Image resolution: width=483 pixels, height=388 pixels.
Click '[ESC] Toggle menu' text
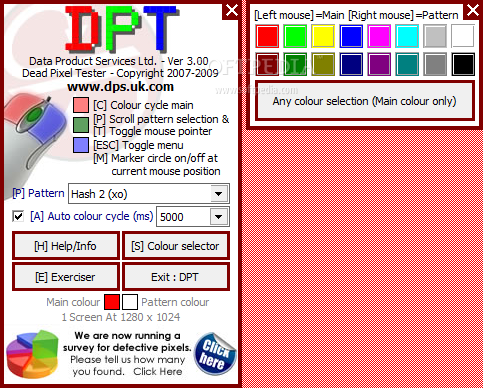(x=138, y=145)
